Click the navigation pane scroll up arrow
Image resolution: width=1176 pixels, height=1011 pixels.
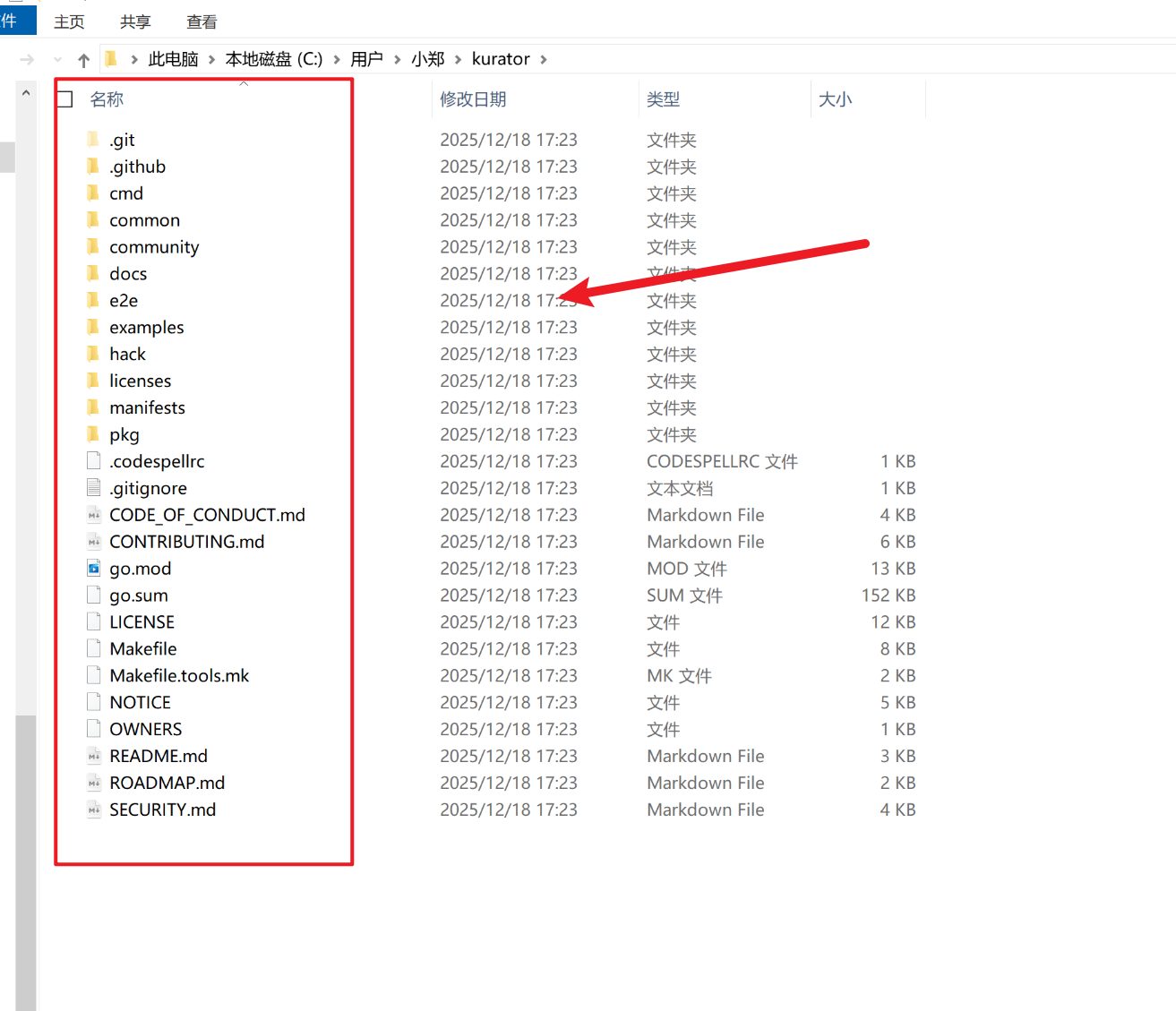click(x=26, y=92)
